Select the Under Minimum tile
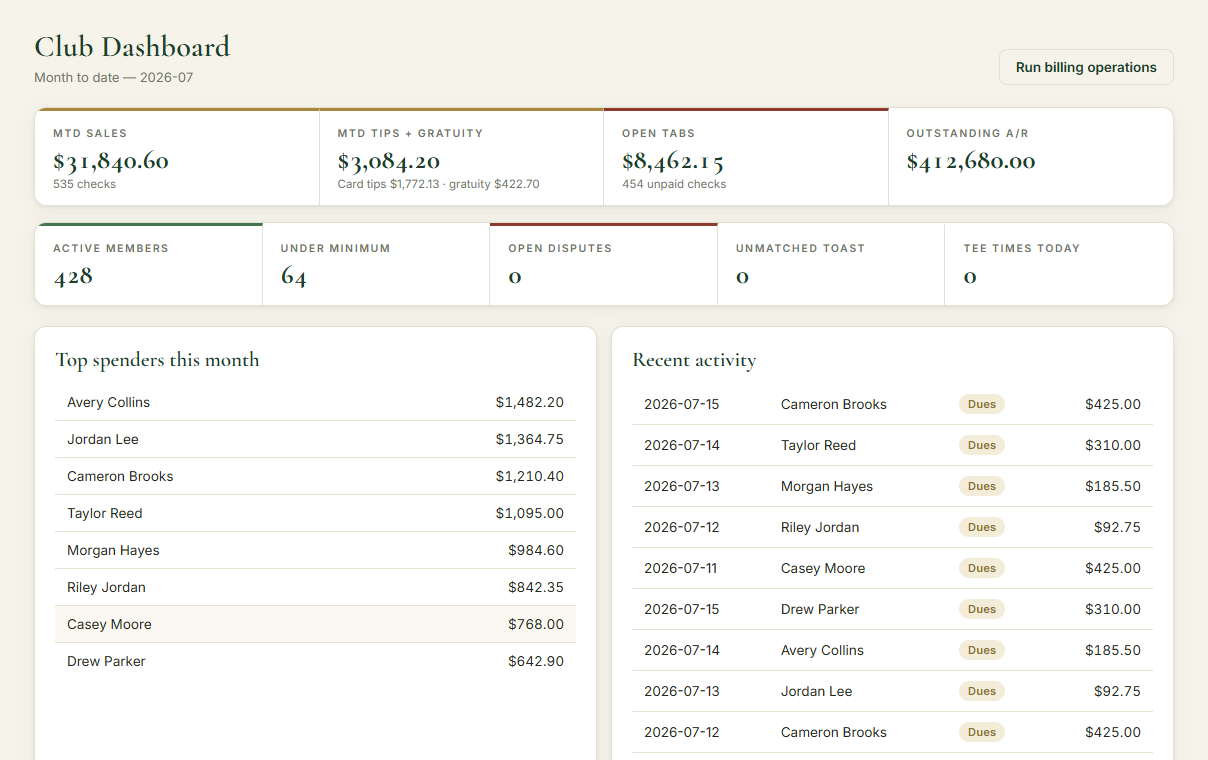 point(376,264)
